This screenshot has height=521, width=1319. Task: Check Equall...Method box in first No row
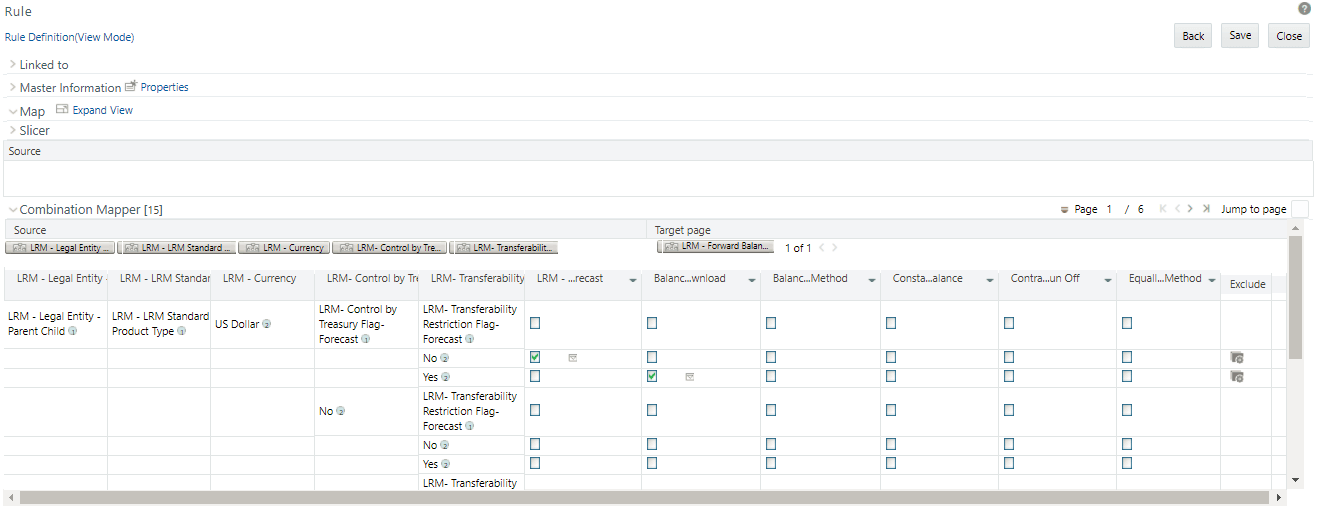click(x=1127, y=357)
